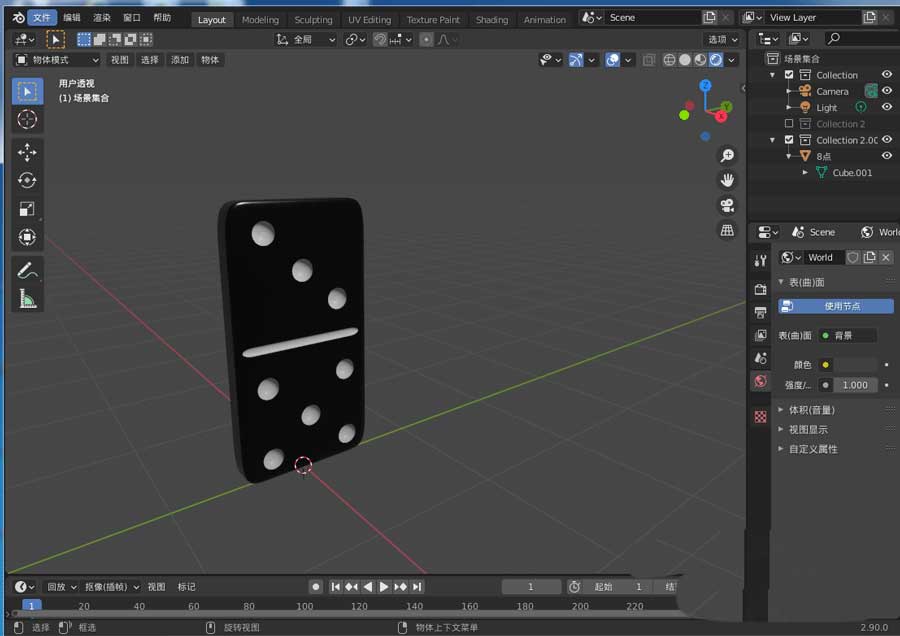Click the 强度 strength value slider

[855, 385]
